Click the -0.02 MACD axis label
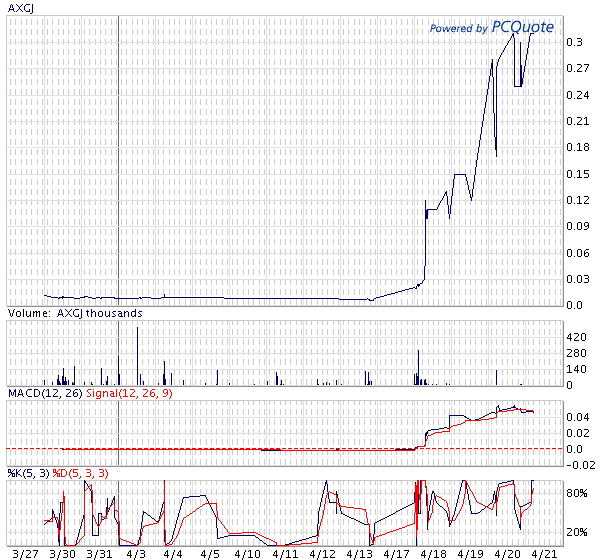The height and width of the screenshot is (560, 600). point(581,465)
